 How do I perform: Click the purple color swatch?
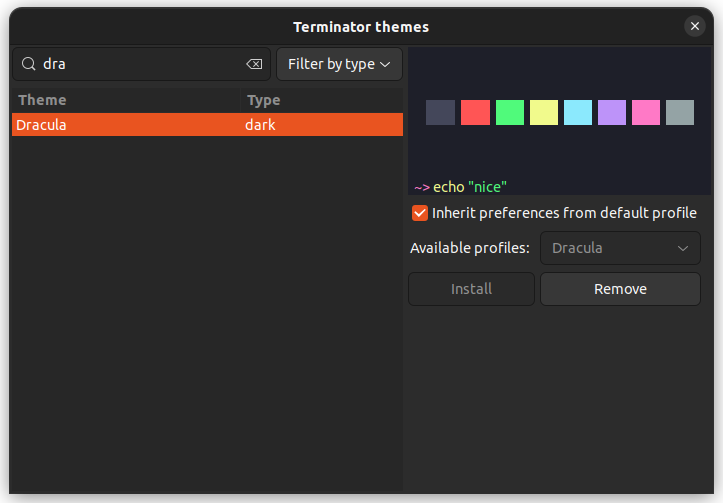coord(612,112)
